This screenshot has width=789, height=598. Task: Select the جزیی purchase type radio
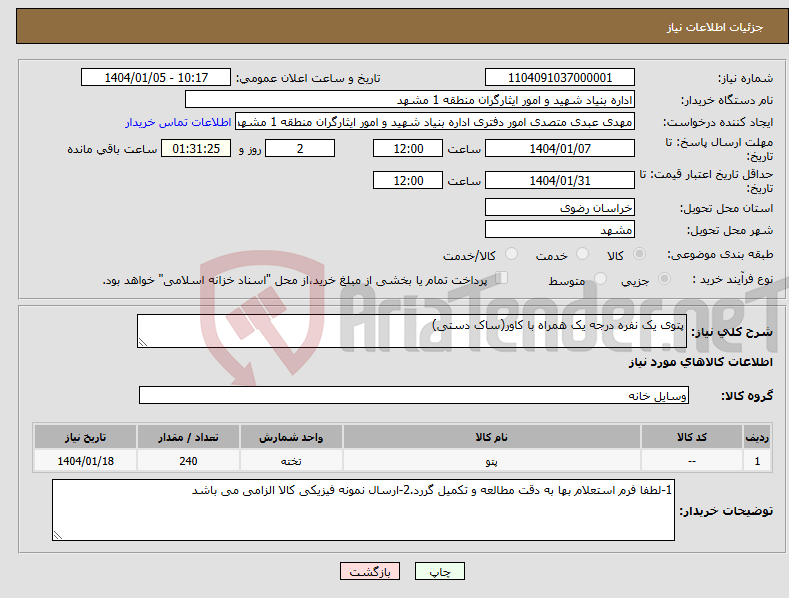664,278
